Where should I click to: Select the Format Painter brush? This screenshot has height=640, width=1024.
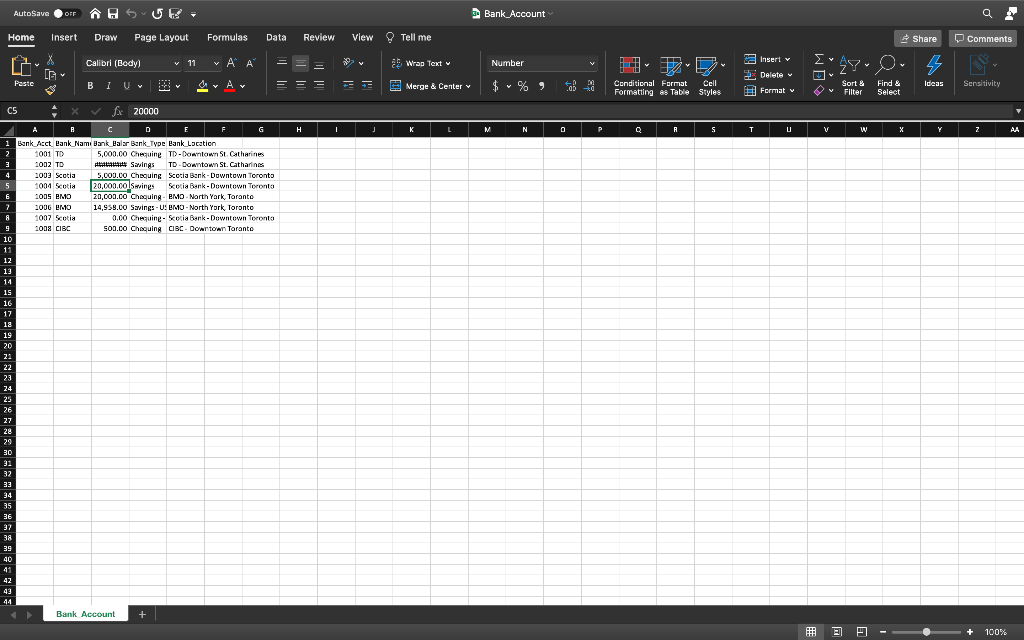(50, 90)
